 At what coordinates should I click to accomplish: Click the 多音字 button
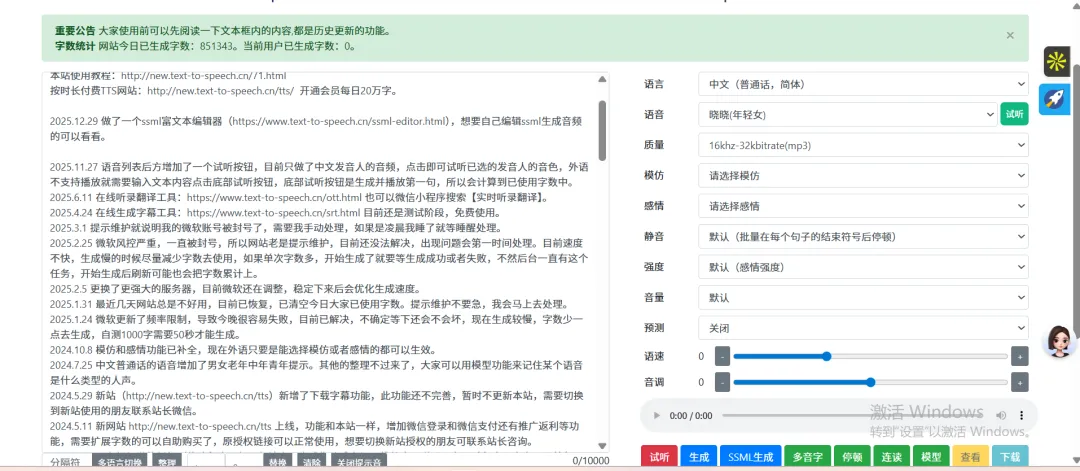(807, 457)
